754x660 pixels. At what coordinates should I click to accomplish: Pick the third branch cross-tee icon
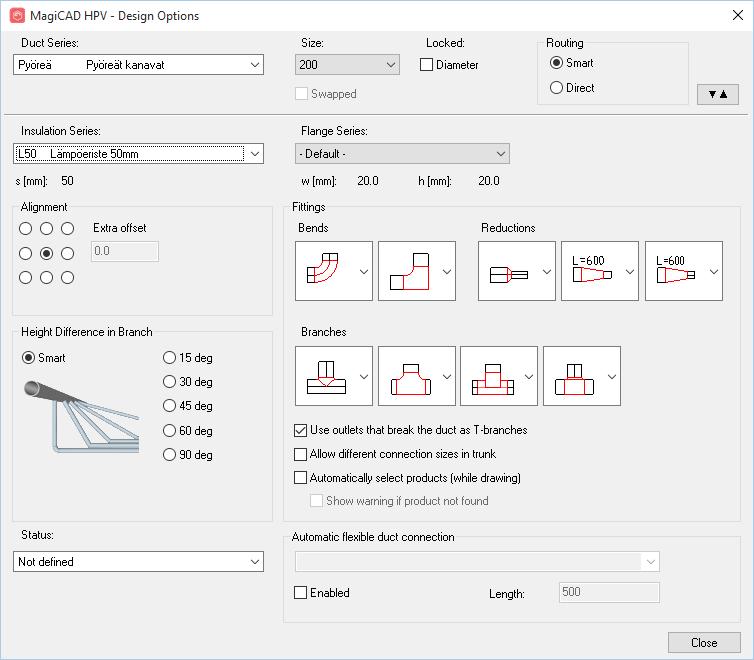click(x=493, y=379)
